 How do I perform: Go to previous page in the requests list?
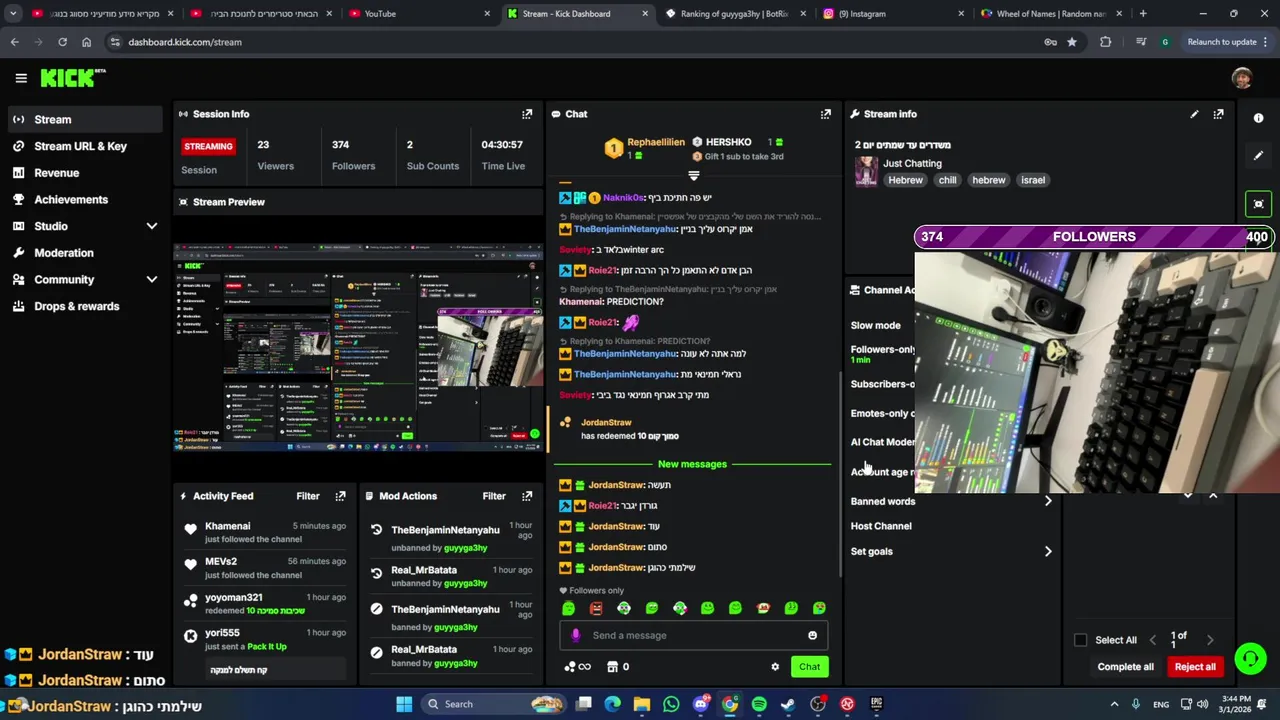(x=1152, y=640)
